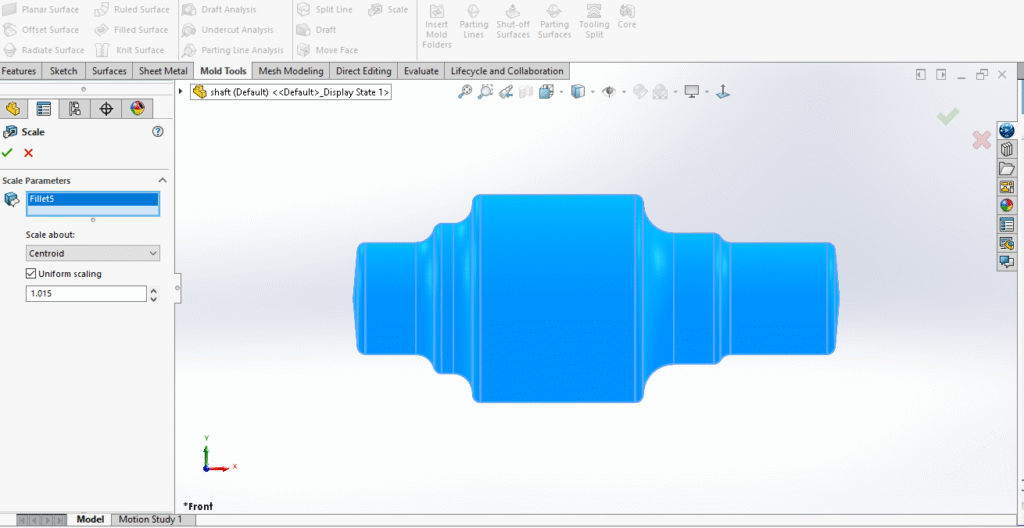Image resolution: width=1024 pixels, height=528 pixels.
Task: Open Display Style dropdown arrow
Action: [593, 92]
